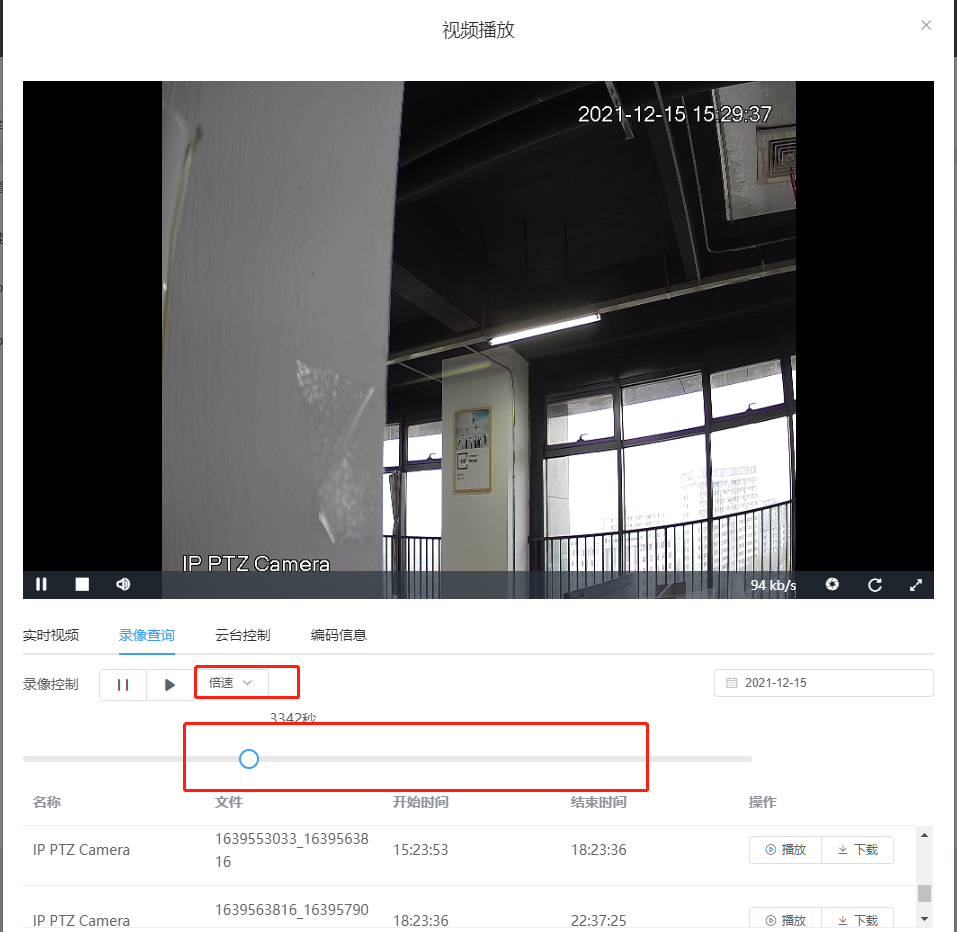Image resolution: width=957 pixels, height=932 pixels.
Task: Open the 实时视频 tab
Action: (50, 634)
